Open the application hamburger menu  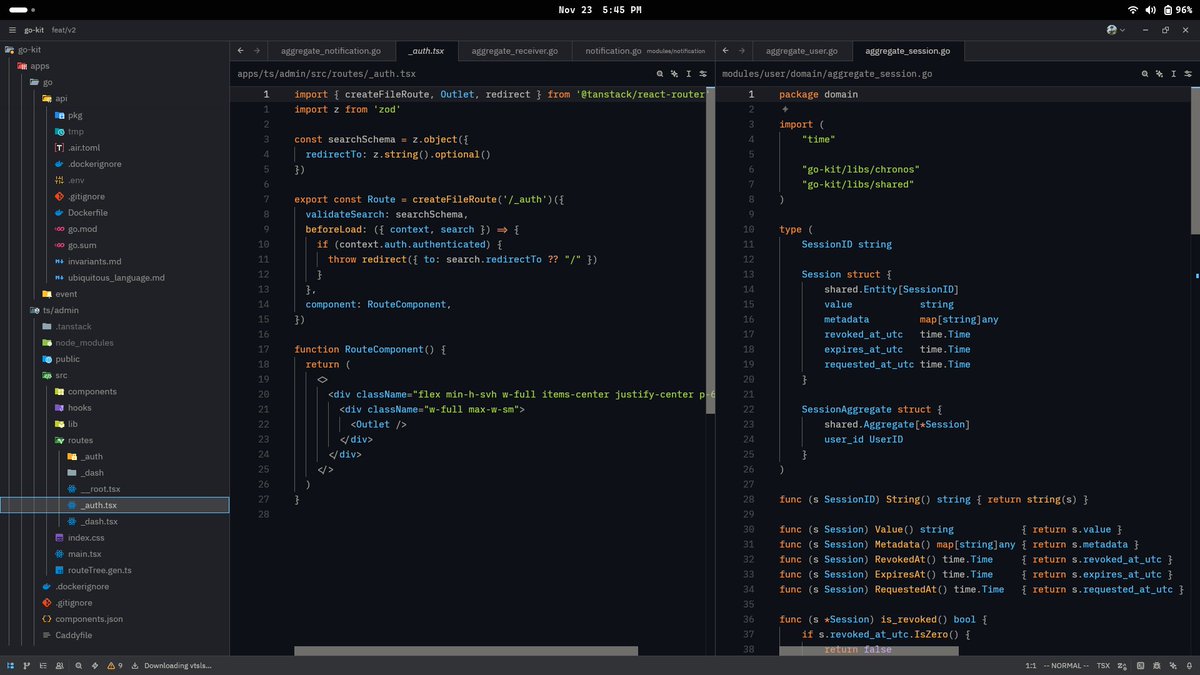[10, 30]
